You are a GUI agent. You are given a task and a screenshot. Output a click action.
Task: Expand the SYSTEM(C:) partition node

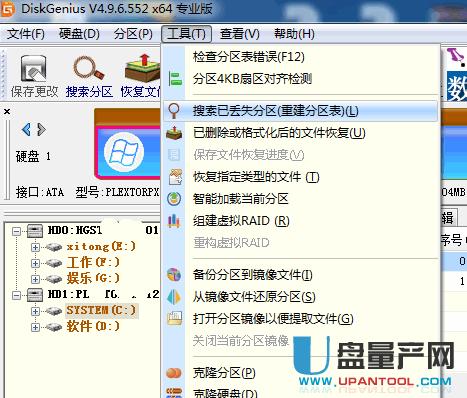coord(35,311)
